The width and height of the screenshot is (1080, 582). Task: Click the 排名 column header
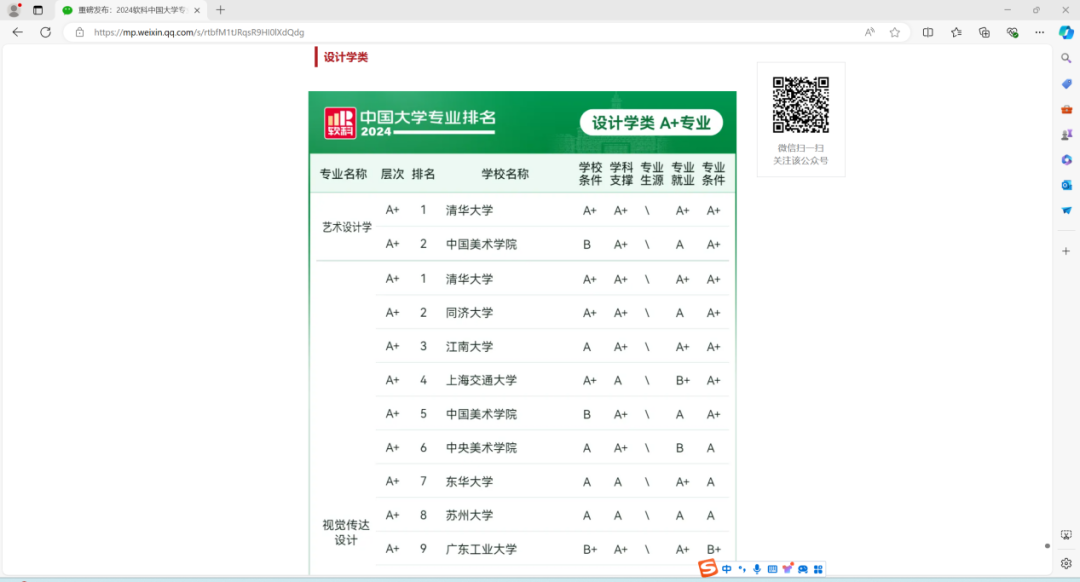point(423,174)
